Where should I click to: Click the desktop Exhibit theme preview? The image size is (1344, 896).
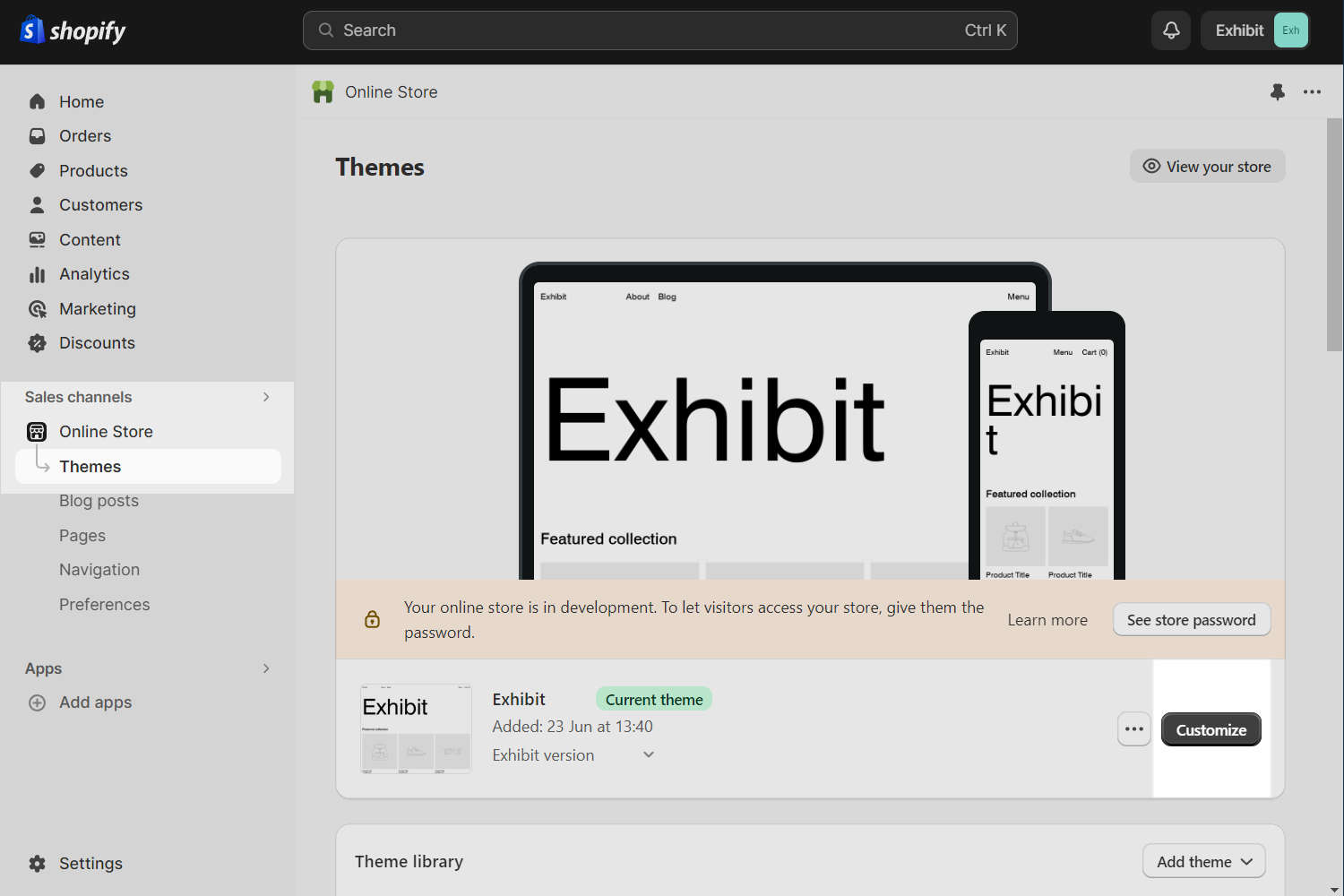(x=744, y=421)
